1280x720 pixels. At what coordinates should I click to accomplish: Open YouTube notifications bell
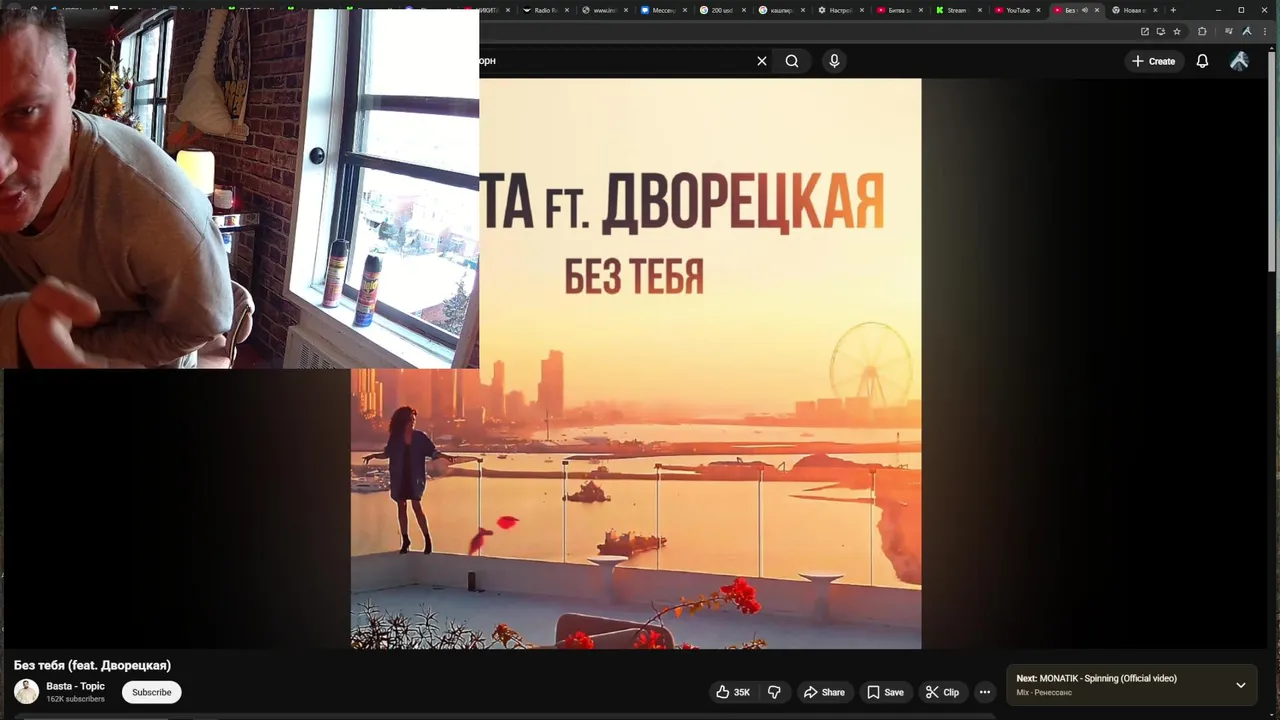pos(1202,61)
